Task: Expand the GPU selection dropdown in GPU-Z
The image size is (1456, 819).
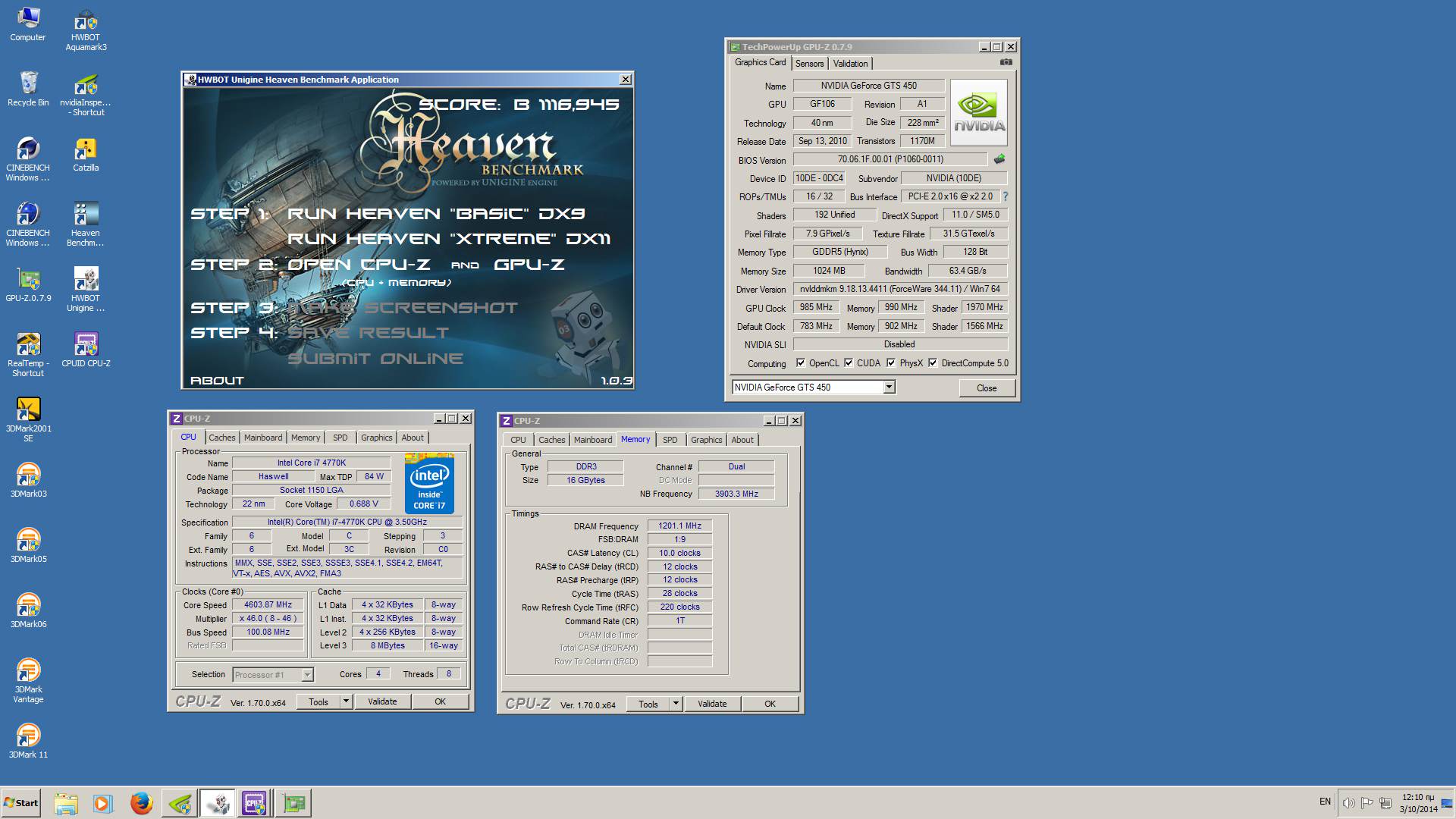Action: click(889, 388)
